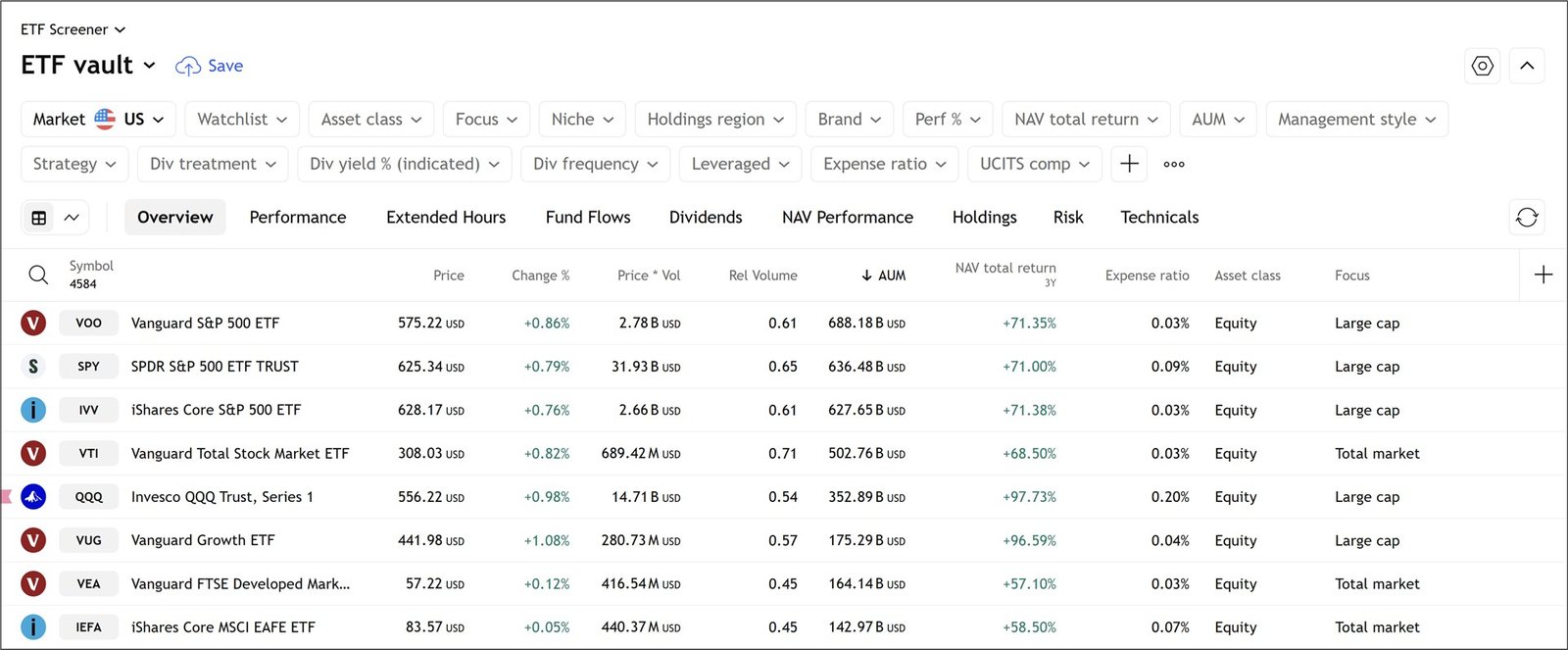Image resolution: width=1568 pixels, height=650 pixels.
Task: Open the Dividends tab
Action: [x=706, y=217]
